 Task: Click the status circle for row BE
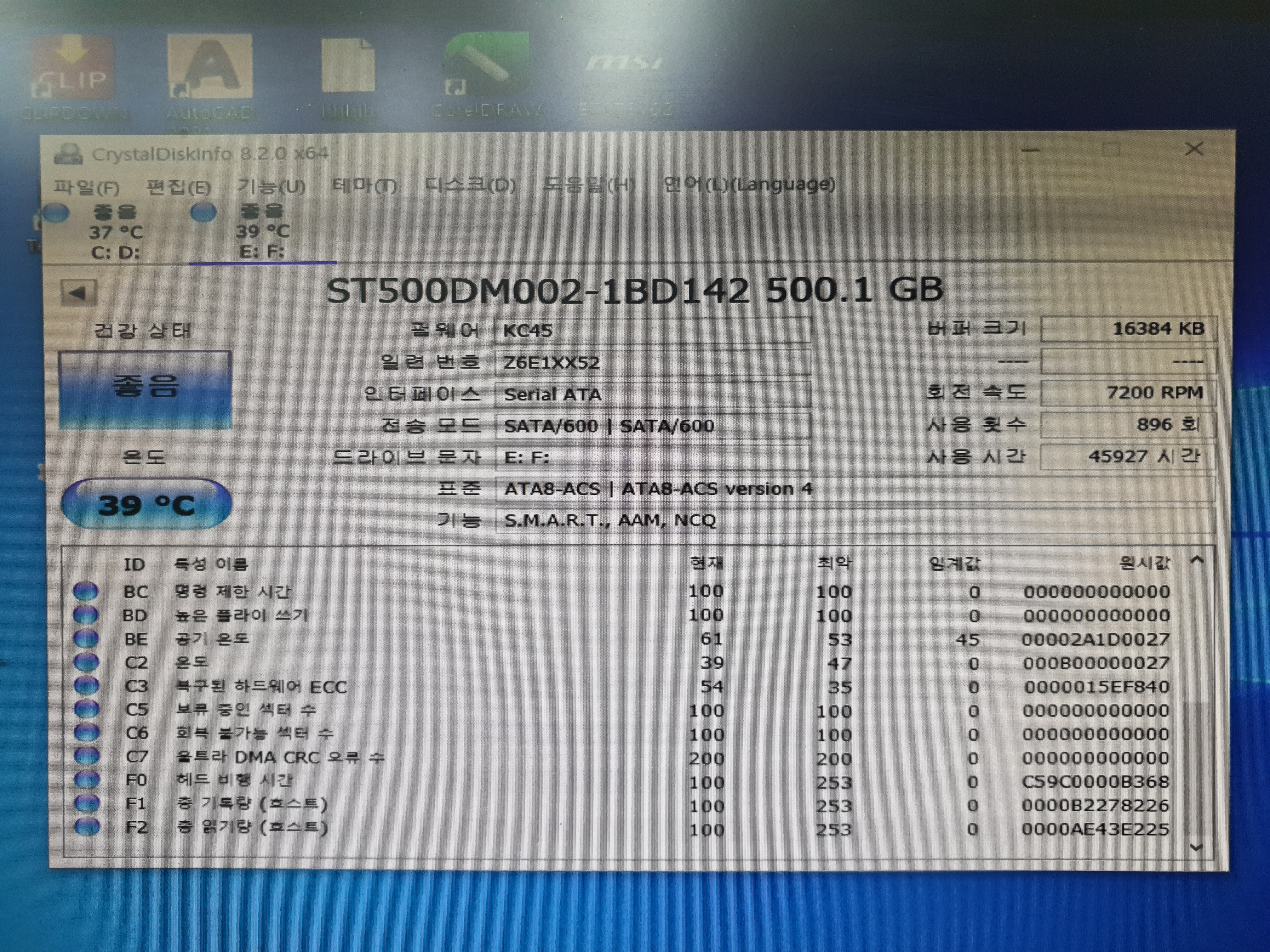[x=86, y=638]
